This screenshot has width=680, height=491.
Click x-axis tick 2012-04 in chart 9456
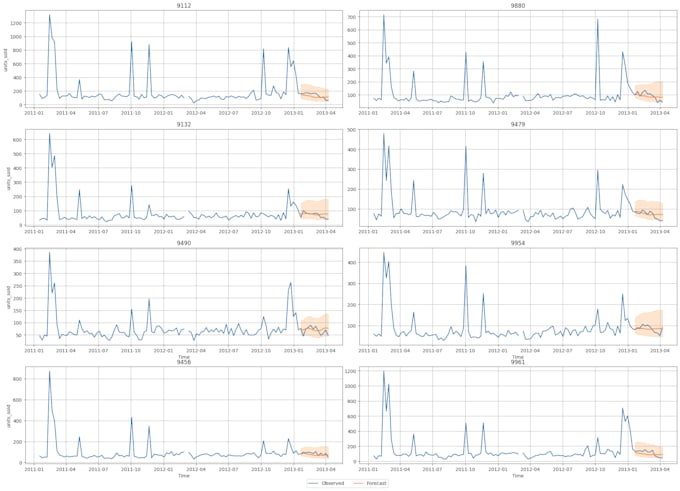[196, 469]
